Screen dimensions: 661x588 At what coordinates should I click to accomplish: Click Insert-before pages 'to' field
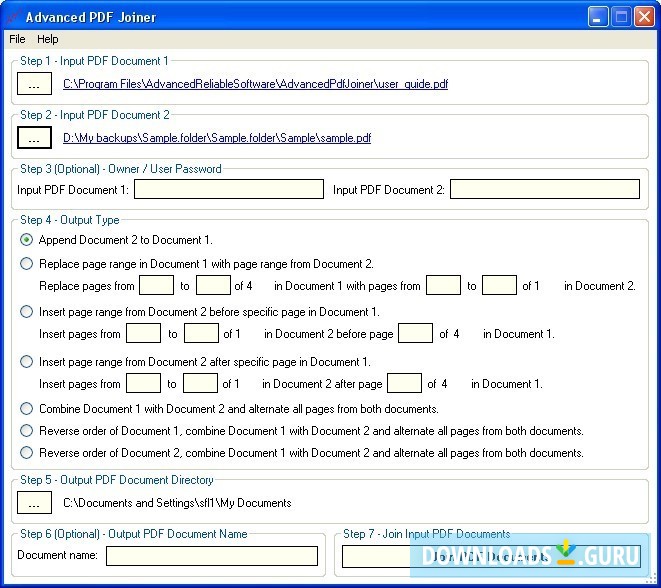202,333
